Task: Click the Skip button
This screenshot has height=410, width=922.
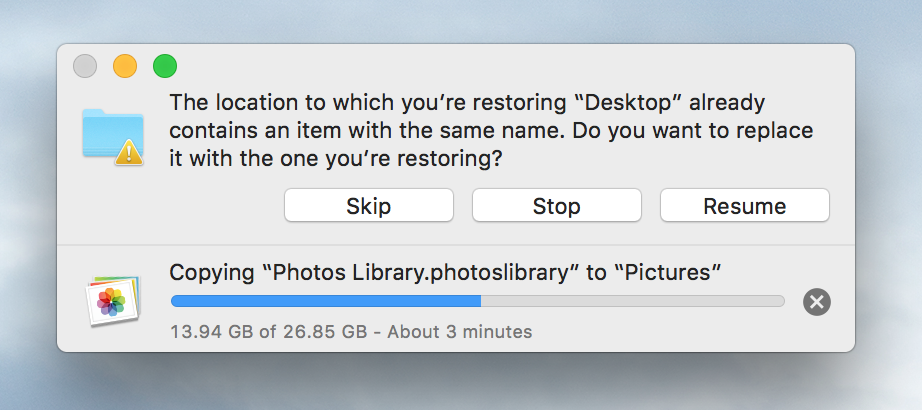Action: (x=368, y=206)
